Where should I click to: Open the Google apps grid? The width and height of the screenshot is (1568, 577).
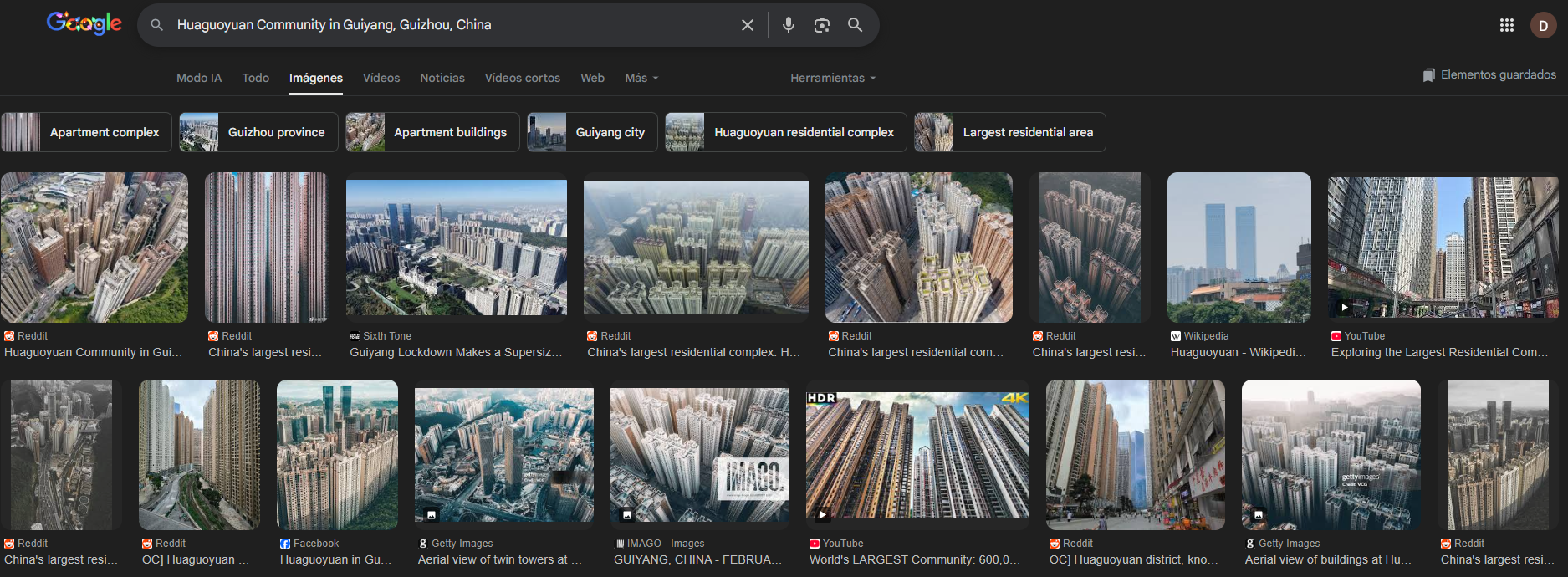click(x=1506, y=25)
